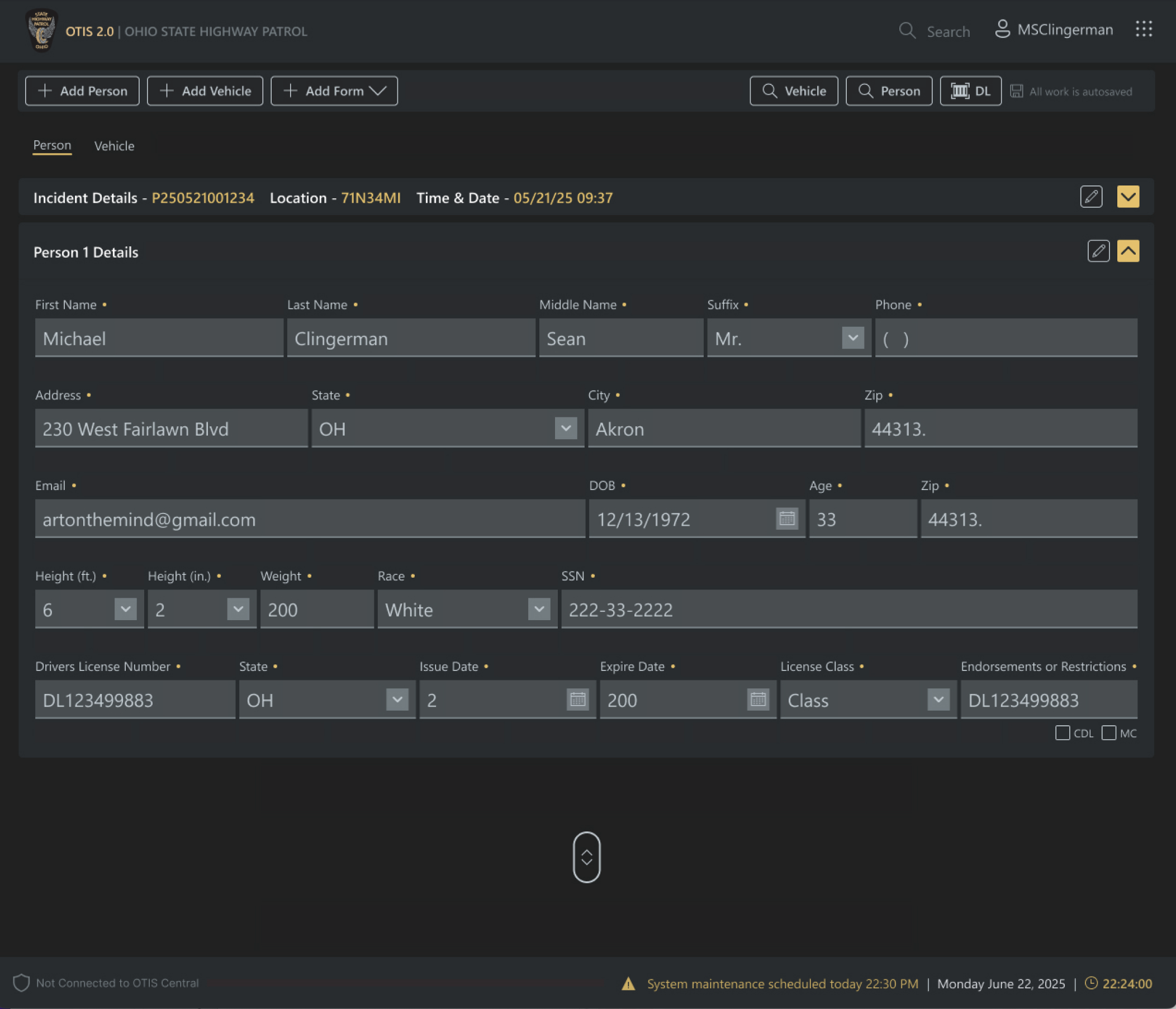Open the Add Form menu
This screenshot has width=1176, height=1009.
click(334, 91)
